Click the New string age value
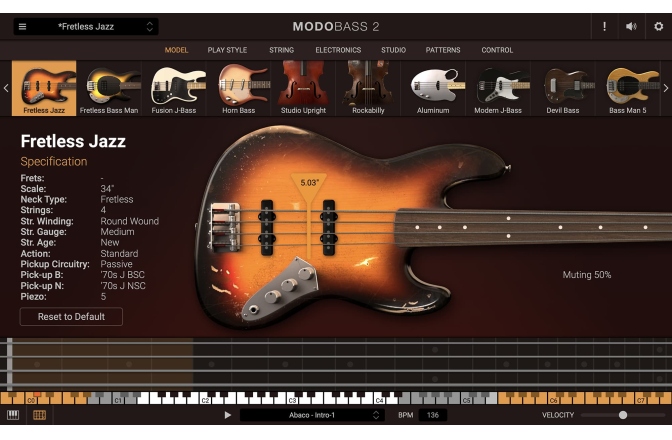Screen dimensions: 672x440 [x=110, y=242]
